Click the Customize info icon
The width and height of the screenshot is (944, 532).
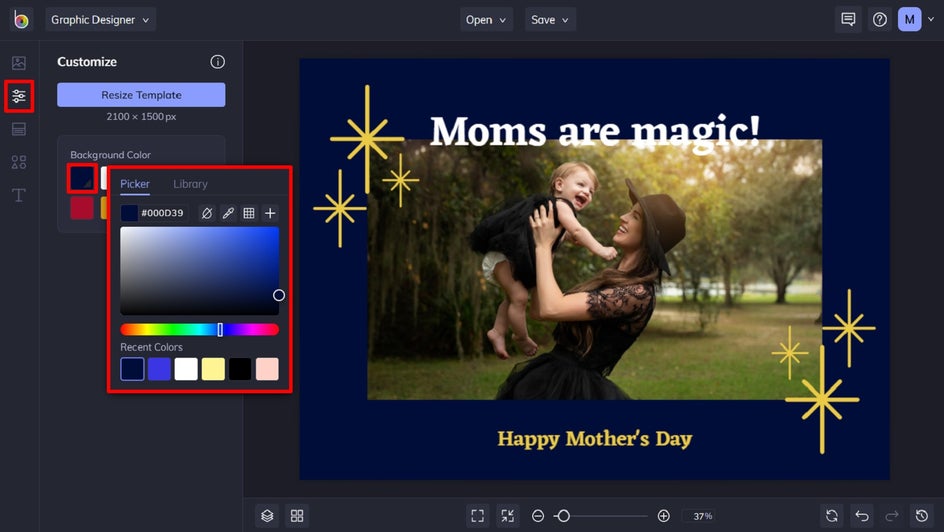coord(217,61)
